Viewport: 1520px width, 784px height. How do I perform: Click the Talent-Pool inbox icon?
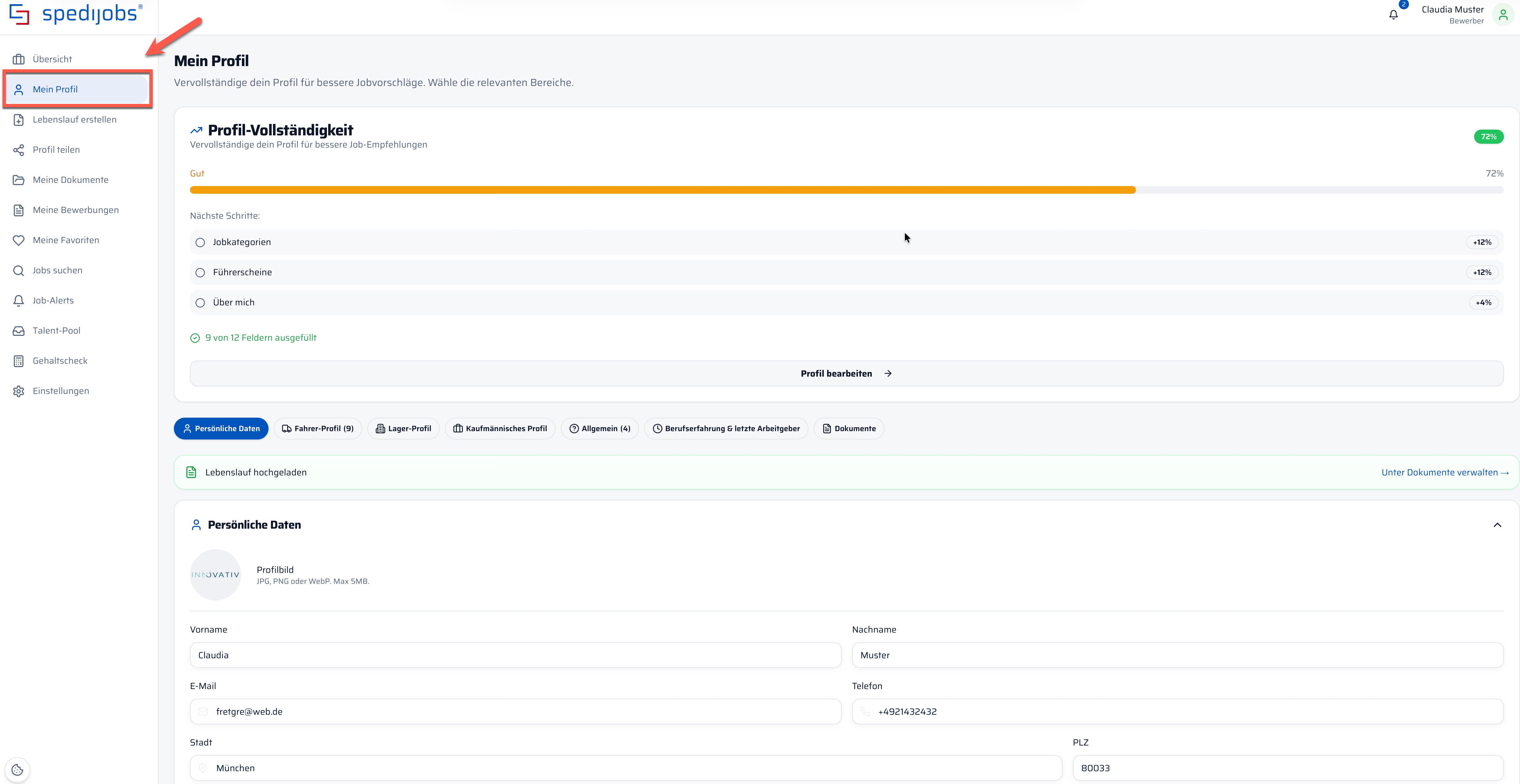click(19, 331)
